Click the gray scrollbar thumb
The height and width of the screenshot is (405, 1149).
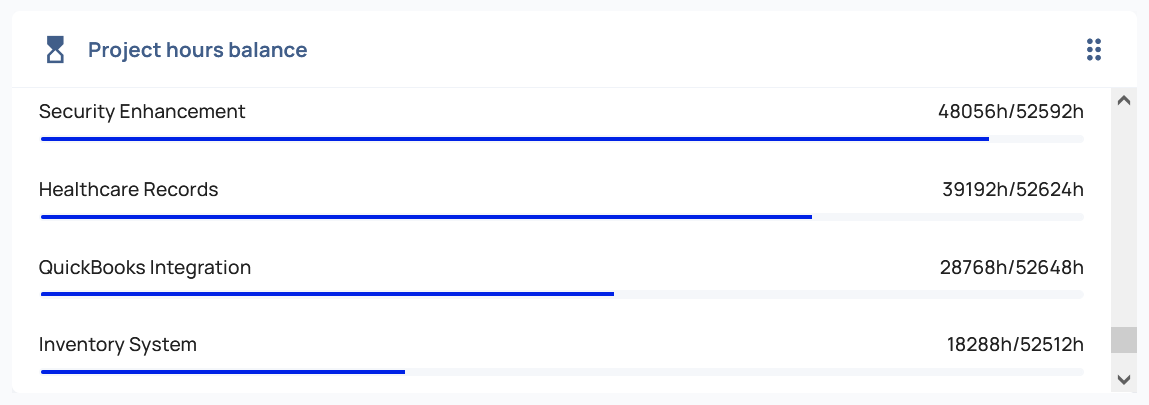(x=1123, y=340)
